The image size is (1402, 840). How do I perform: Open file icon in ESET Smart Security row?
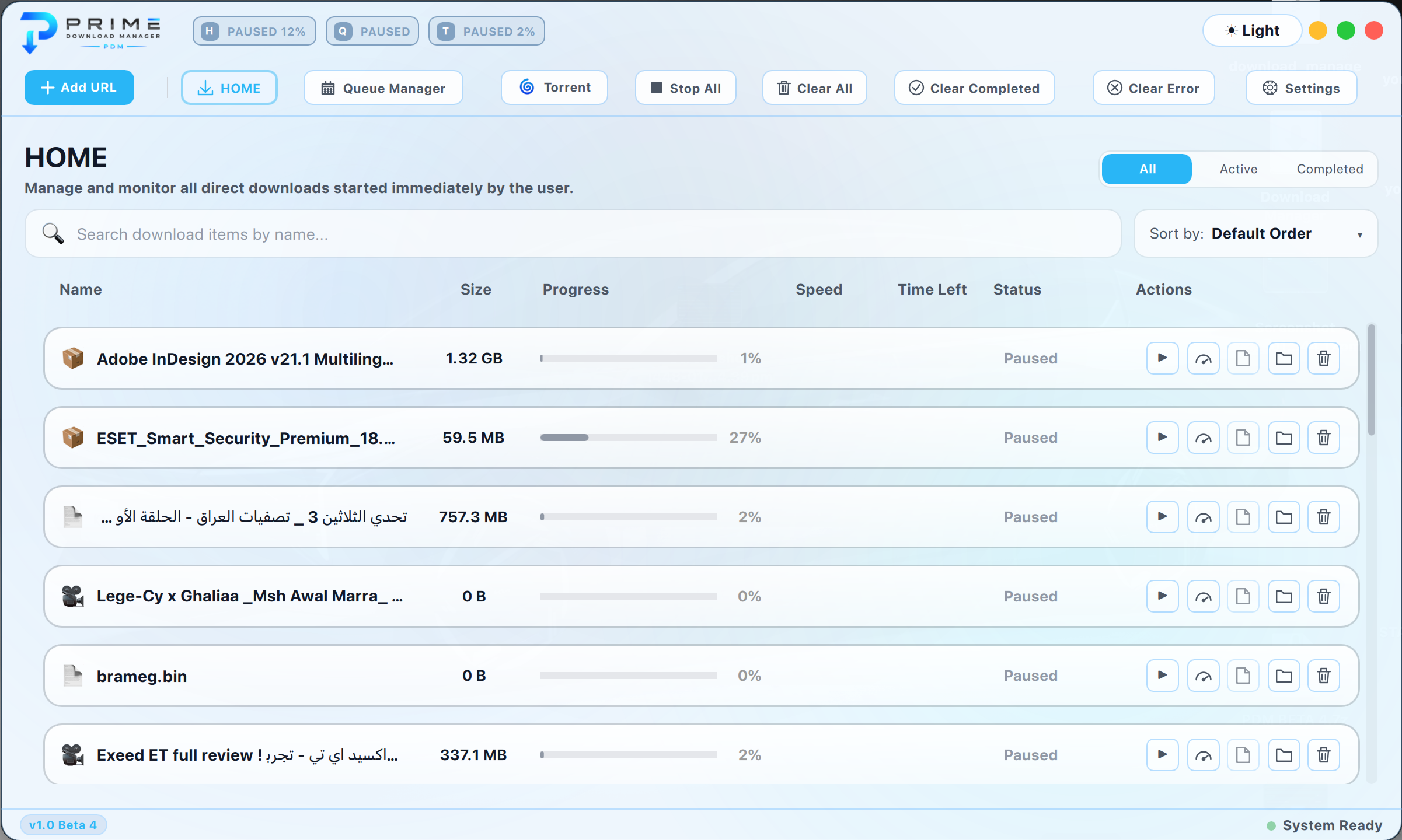(x=1243, y=437)
